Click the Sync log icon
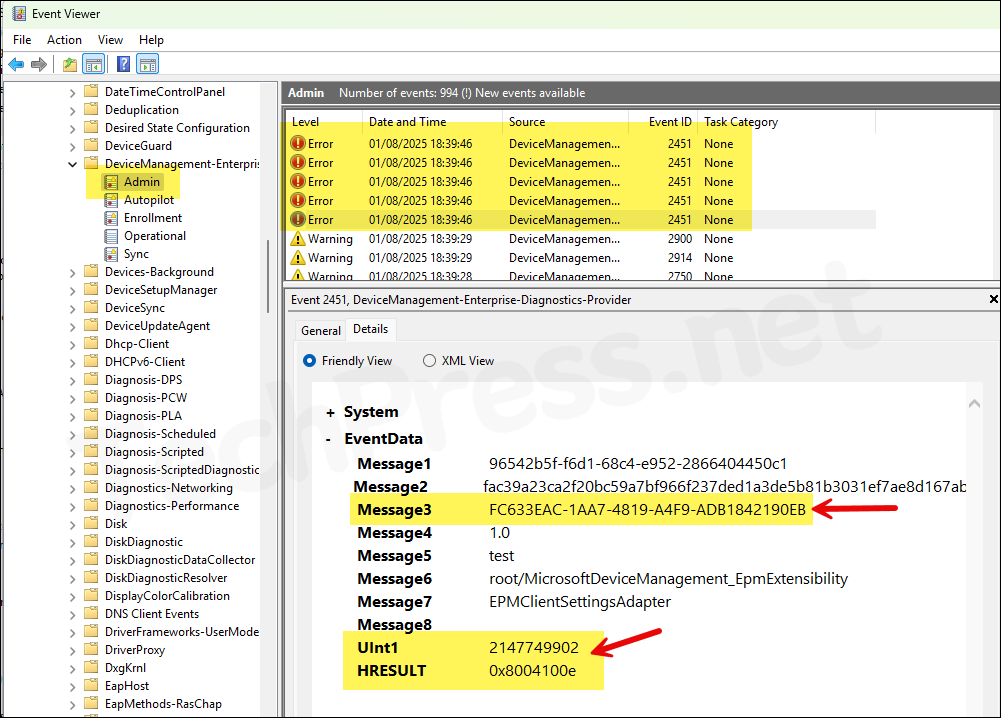 coord(111,254)
